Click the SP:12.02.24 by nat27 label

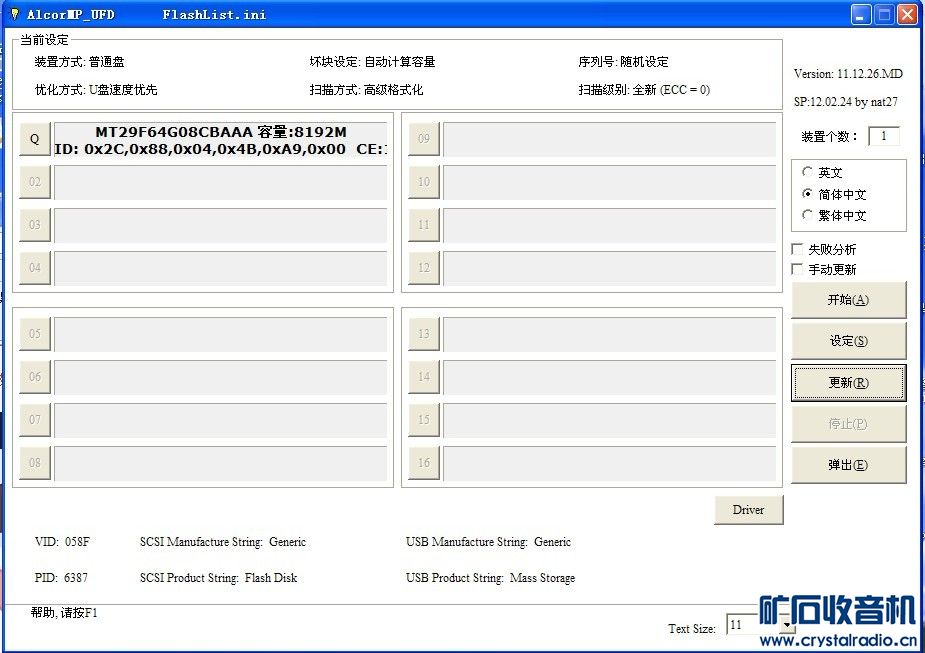point(845,101)
